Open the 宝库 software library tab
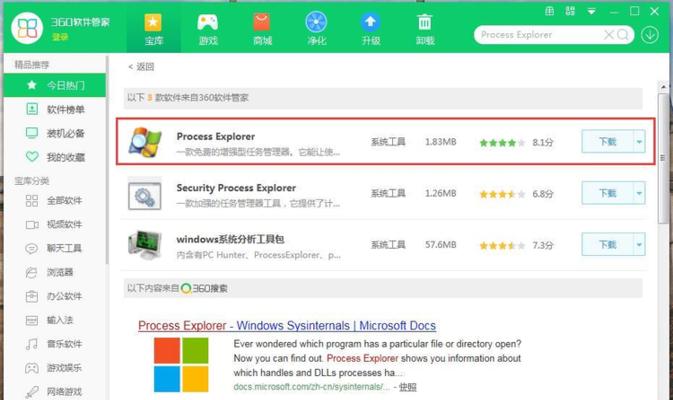This screenshot has width=673, height=400. click(153, 29)
